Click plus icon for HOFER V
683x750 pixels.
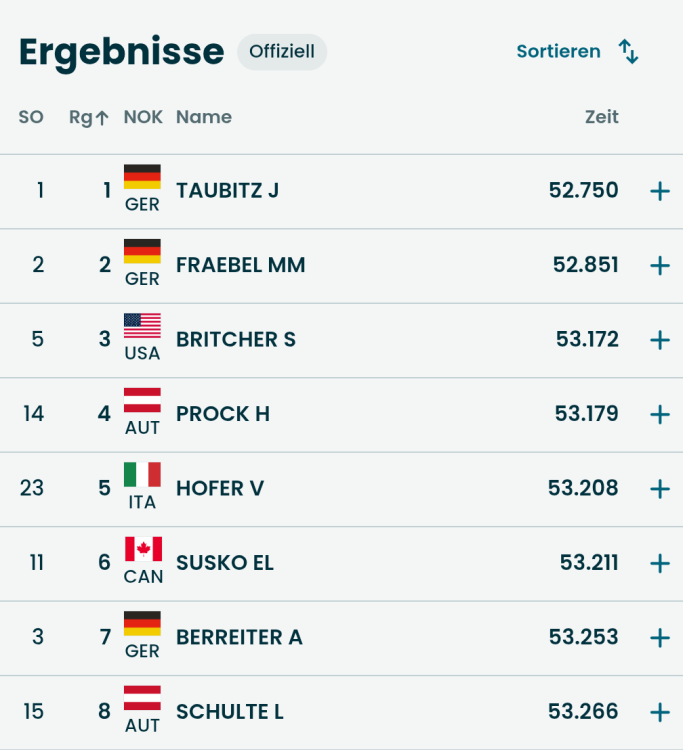659,489
